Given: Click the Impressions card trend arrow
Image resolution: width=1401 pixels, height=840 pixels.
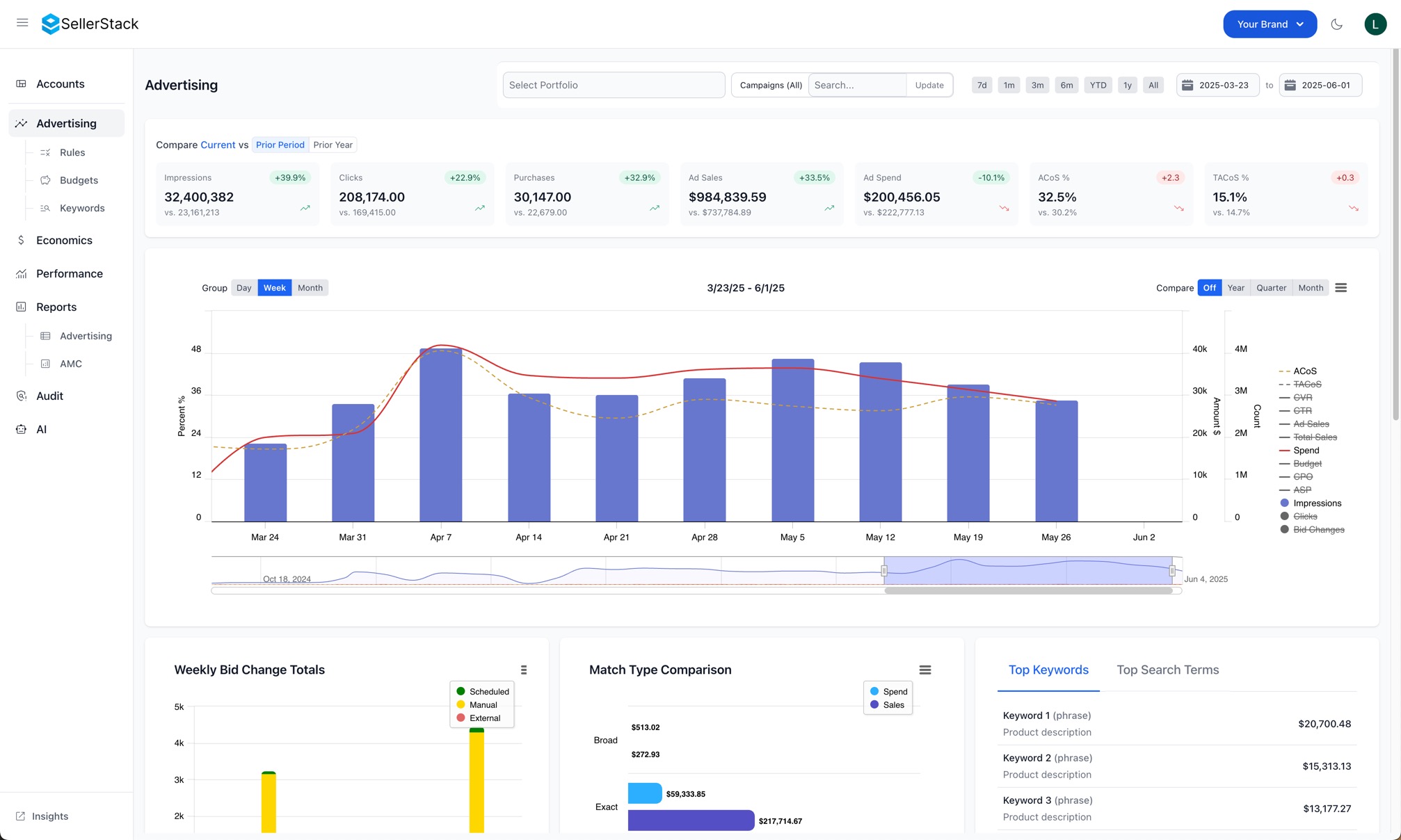Looking at the screenshot, I should 305,208.
